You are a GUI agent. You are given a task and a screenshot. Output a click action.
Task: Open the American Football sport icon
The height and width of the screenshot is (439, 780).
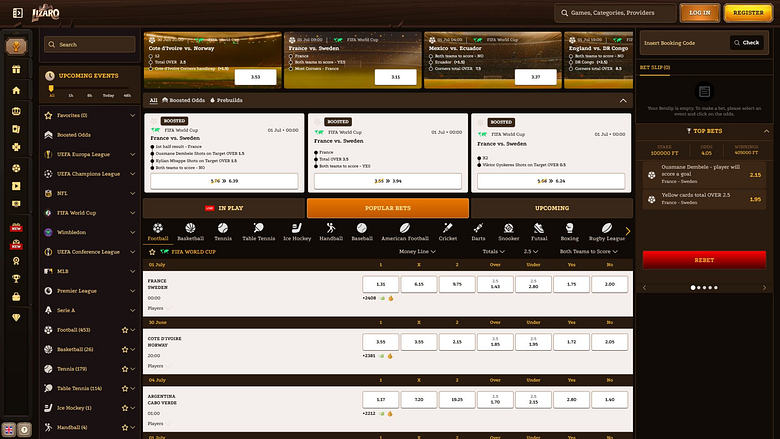coord(405,232)
